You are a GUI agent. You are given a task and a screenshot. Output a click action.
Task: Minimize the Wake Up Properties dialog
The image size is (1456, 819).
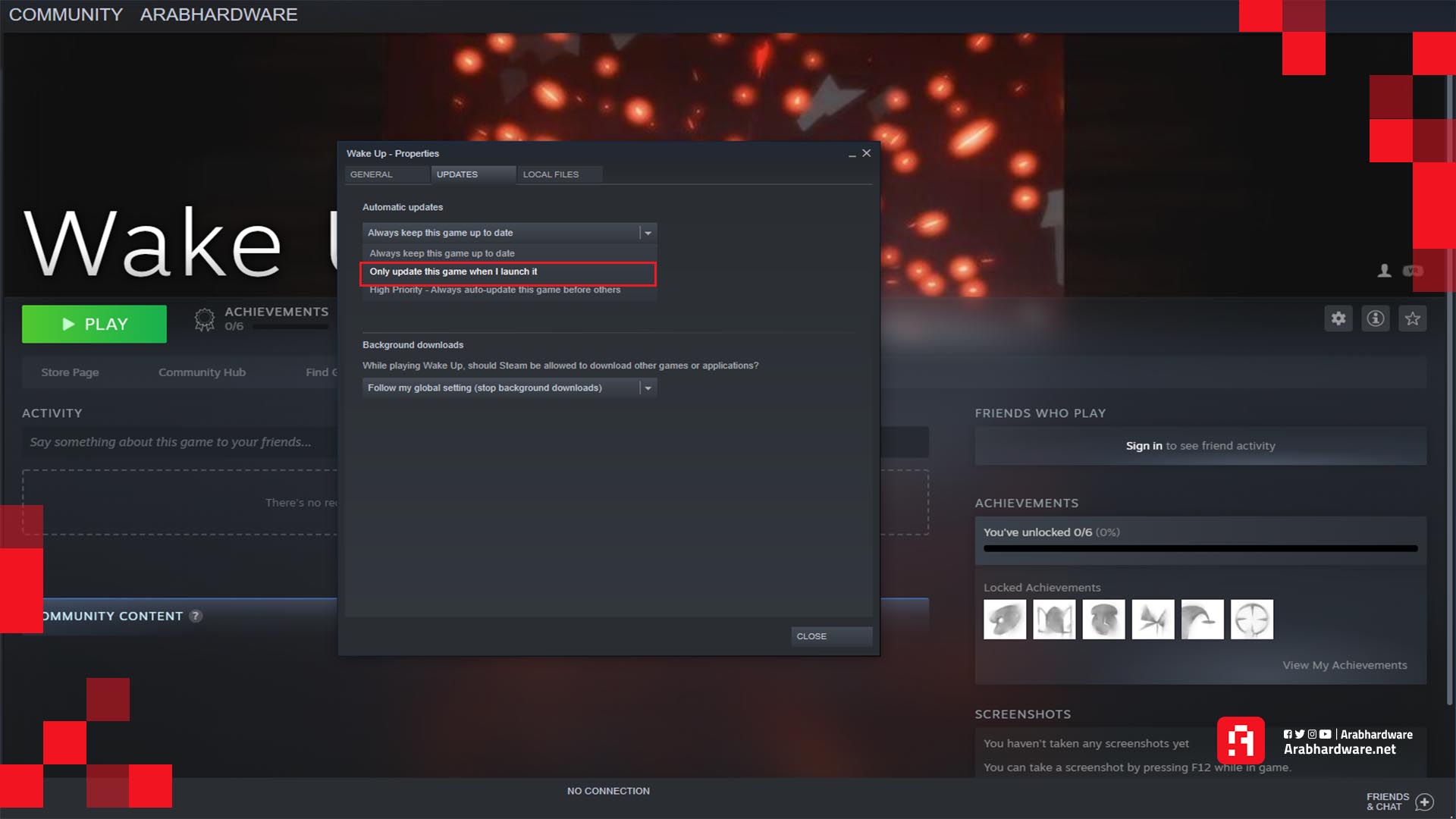[852, 154]
